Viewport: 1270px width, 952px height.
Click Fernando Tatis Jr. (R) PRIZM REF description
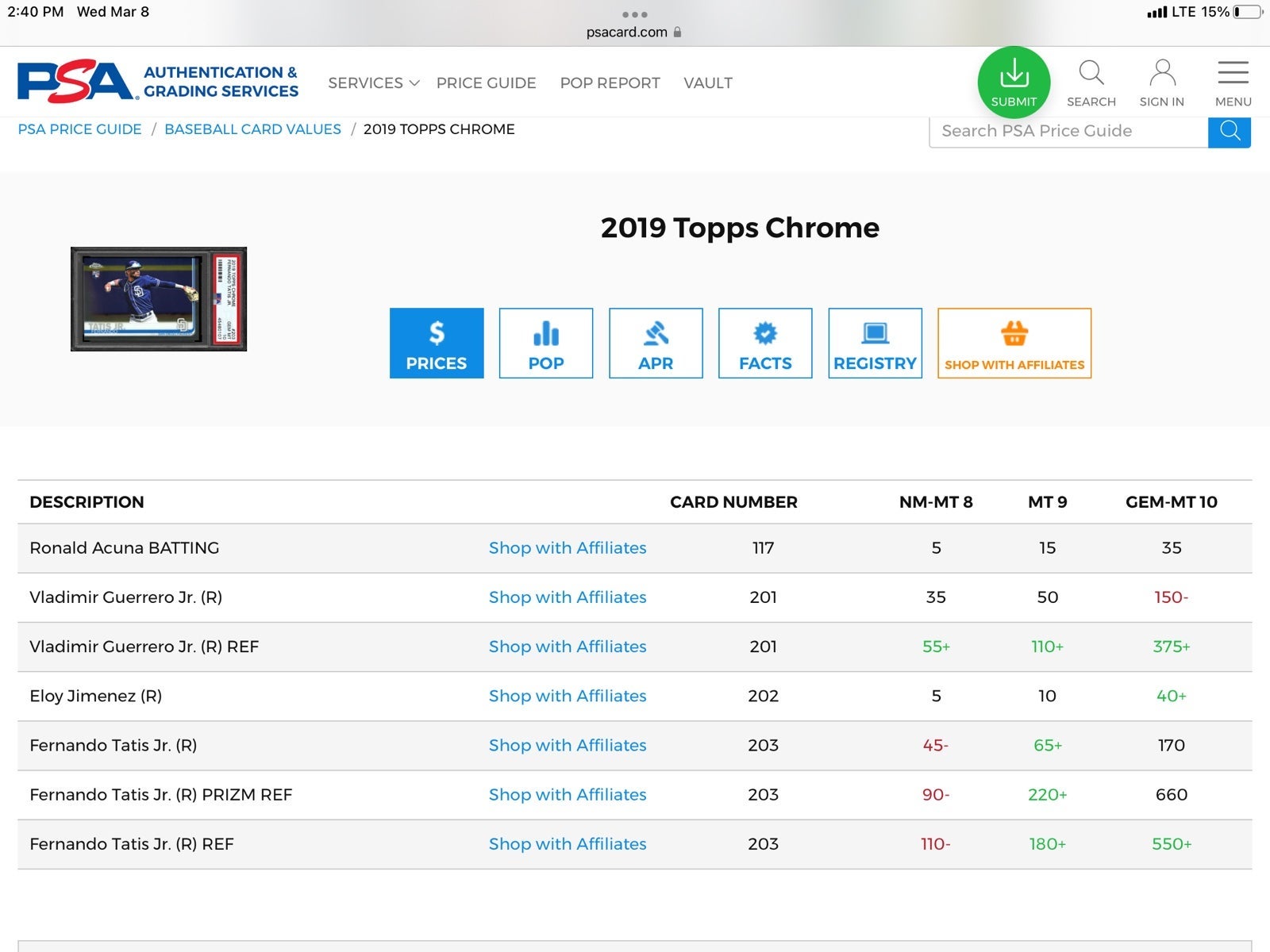[x=160, y=794]
